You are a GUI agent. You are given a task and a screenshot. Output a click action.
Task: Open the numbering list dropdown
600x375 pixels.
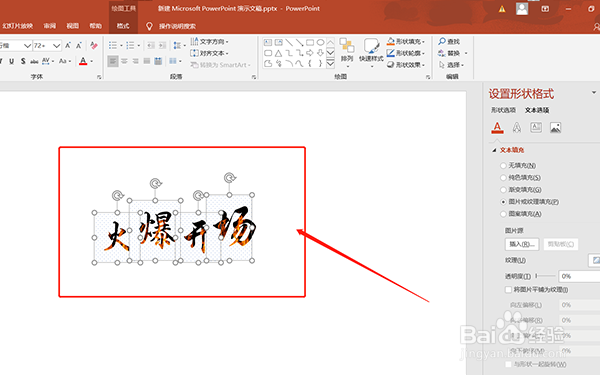point(139,46)
